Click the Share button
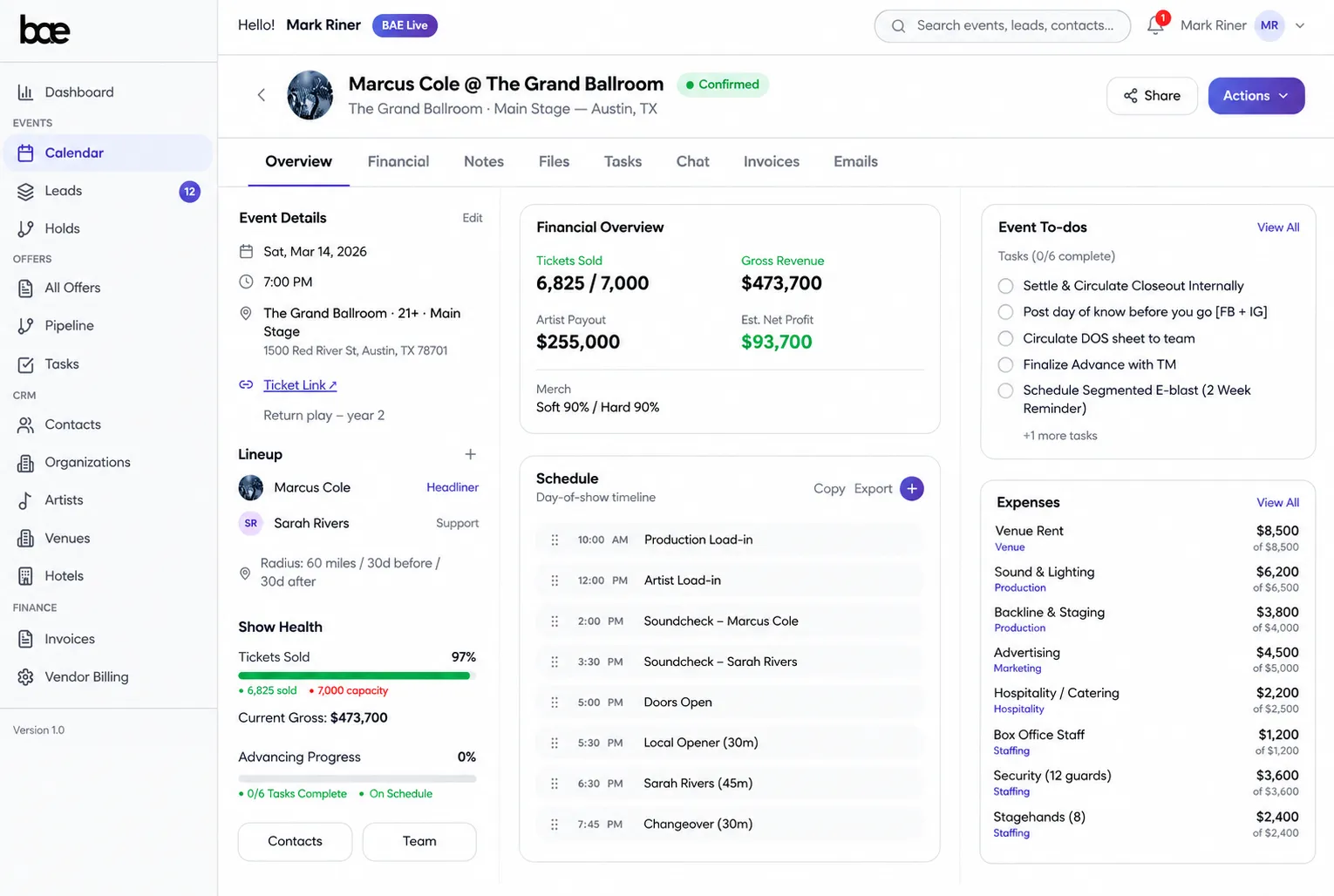The width and height of the screenshot is (1334, 896). [x=1152, y=96]
